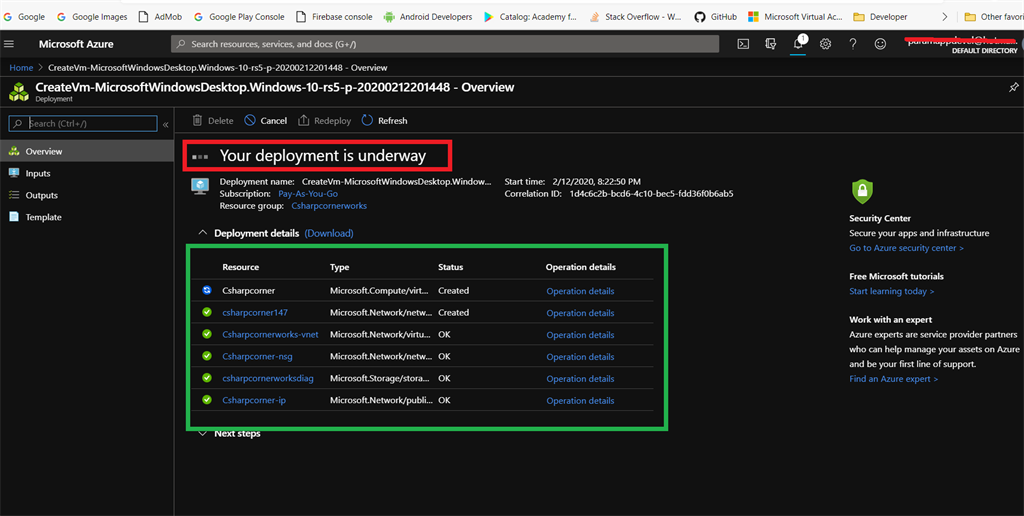Click the green check beside csharpcorner147
Screen dimensions: 1024x516
coord(206,312)
